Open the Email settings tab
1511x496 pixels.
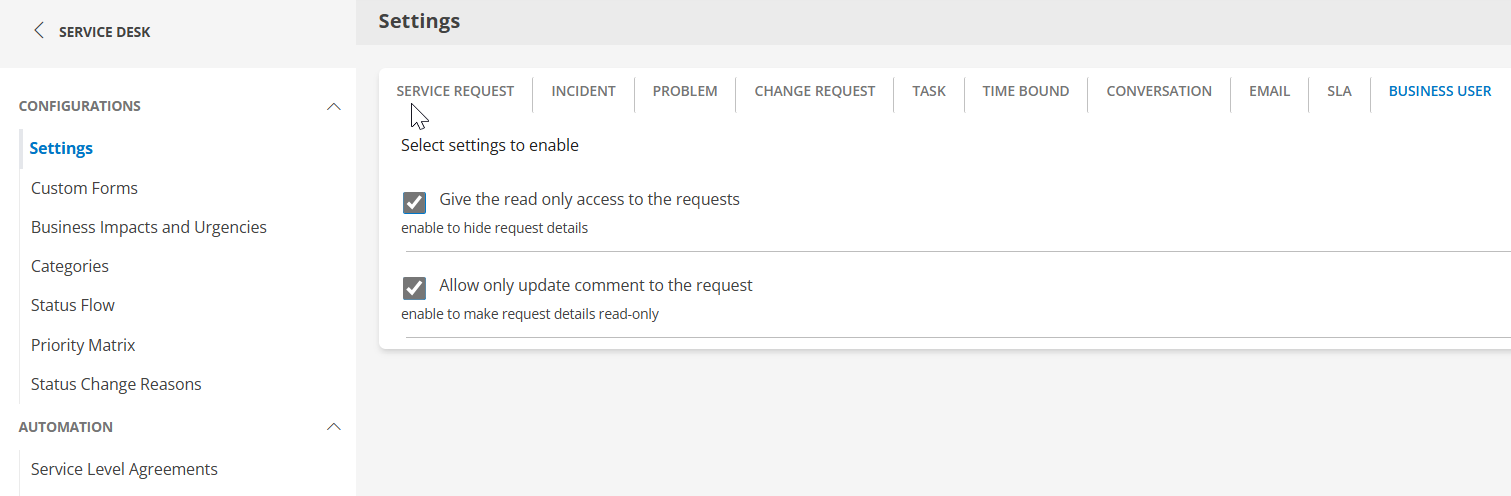point(1269,91)
